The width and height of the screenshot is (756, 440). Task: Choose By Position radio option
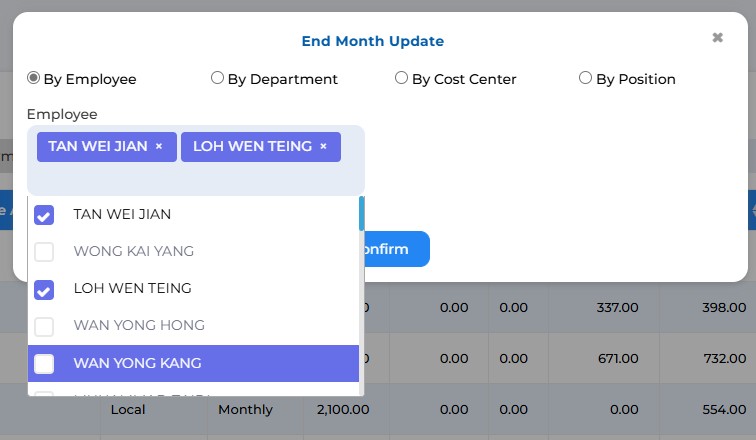pos(585,78)
